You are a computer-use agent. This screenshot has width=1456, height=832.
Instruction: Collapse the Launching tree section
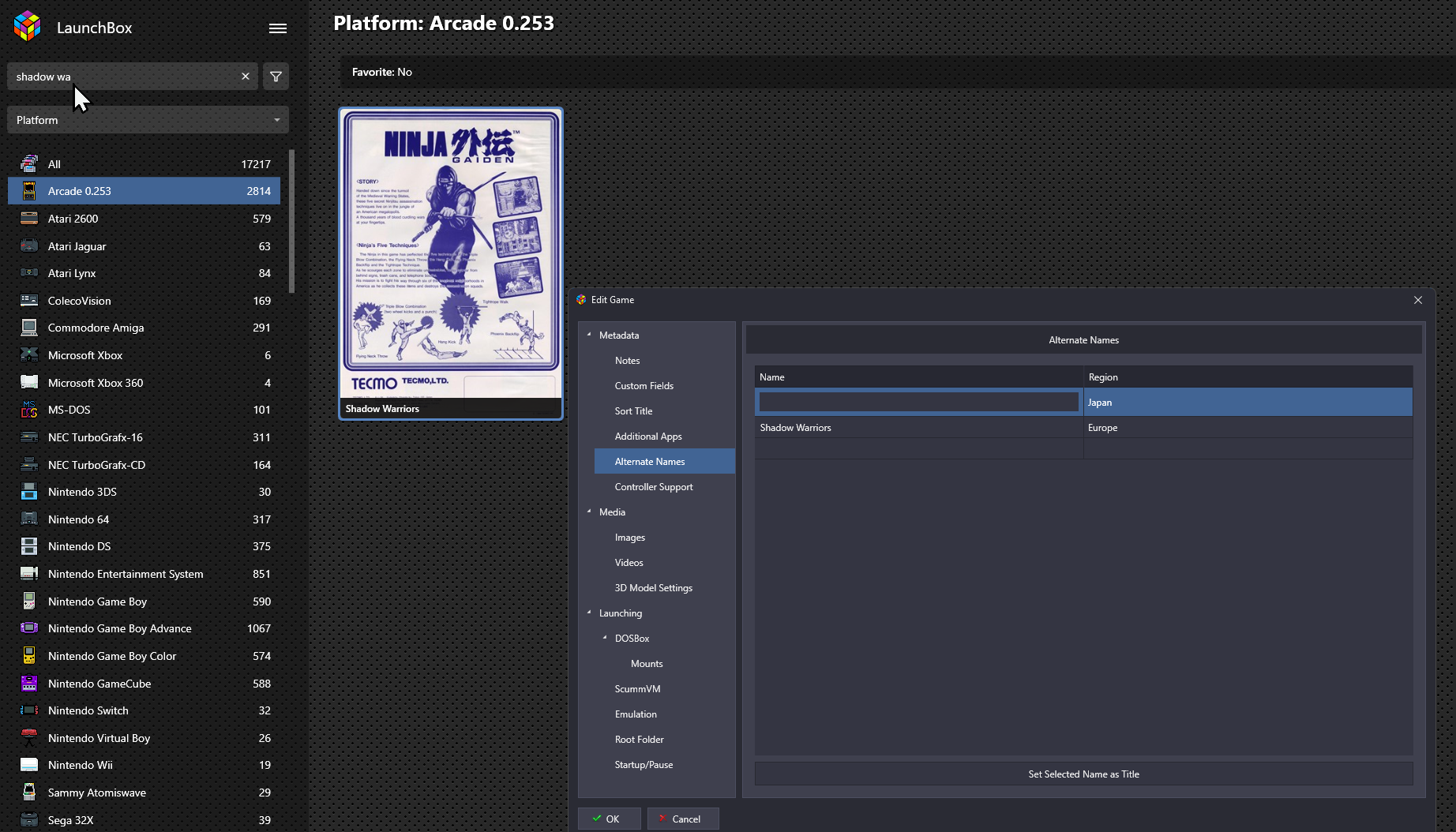coord(589,613)
